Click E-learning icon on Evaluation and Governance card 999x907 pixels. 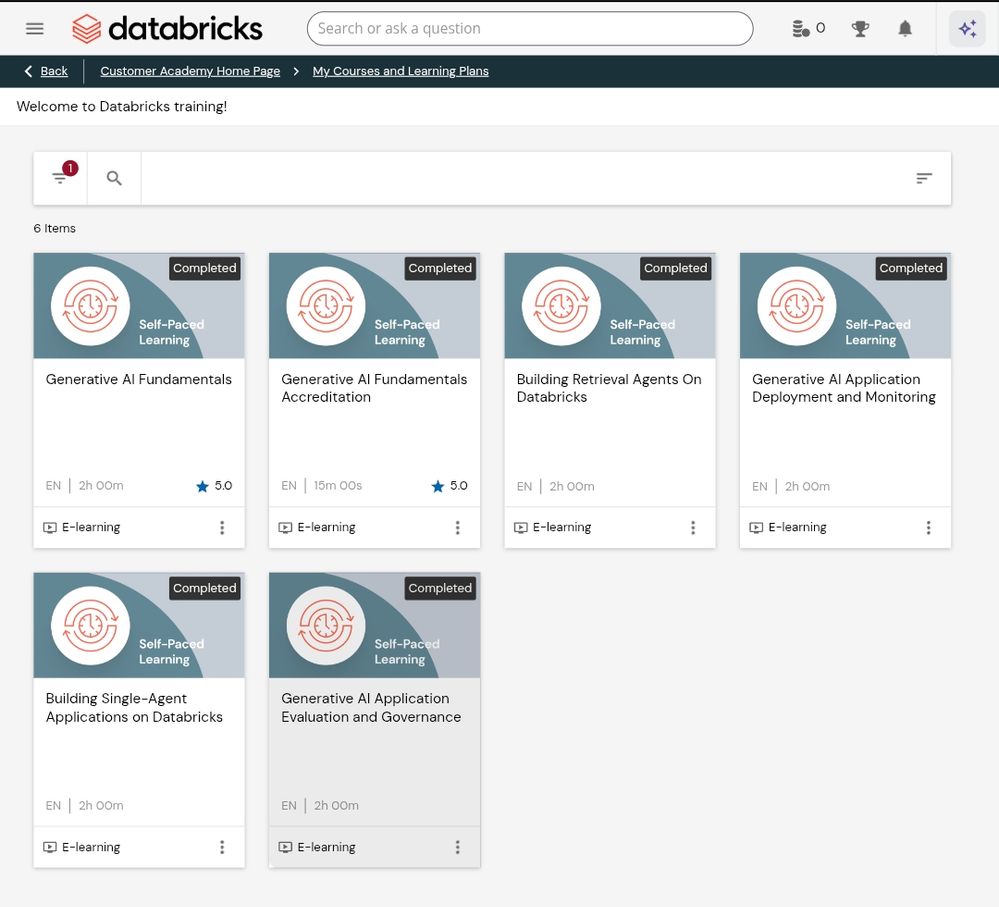click(x=285, y=847)
